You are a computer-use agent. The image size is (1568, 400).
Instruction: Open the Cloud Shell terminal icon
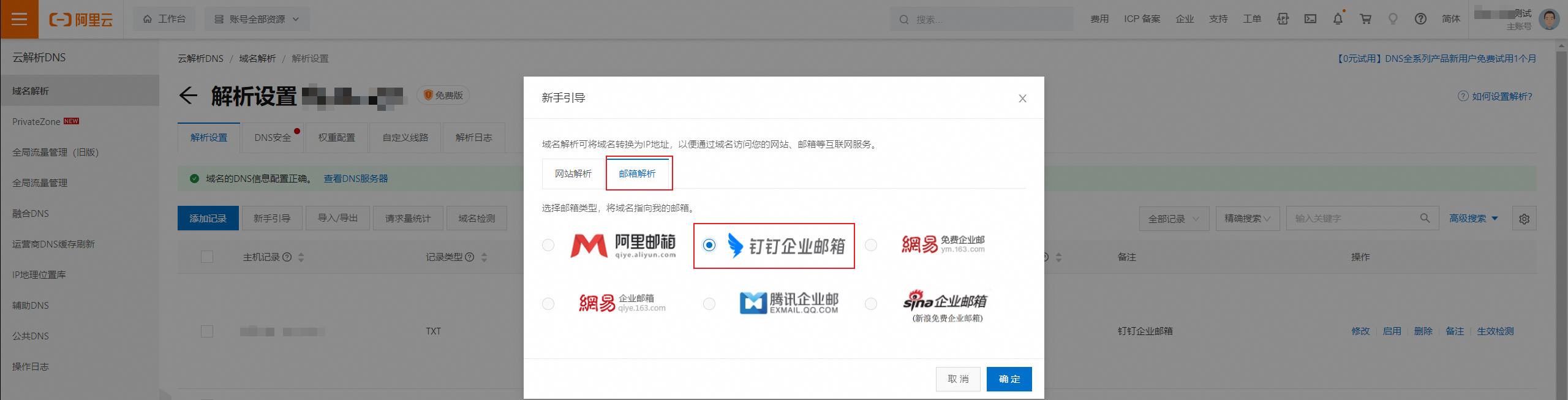pos(1310,19)
